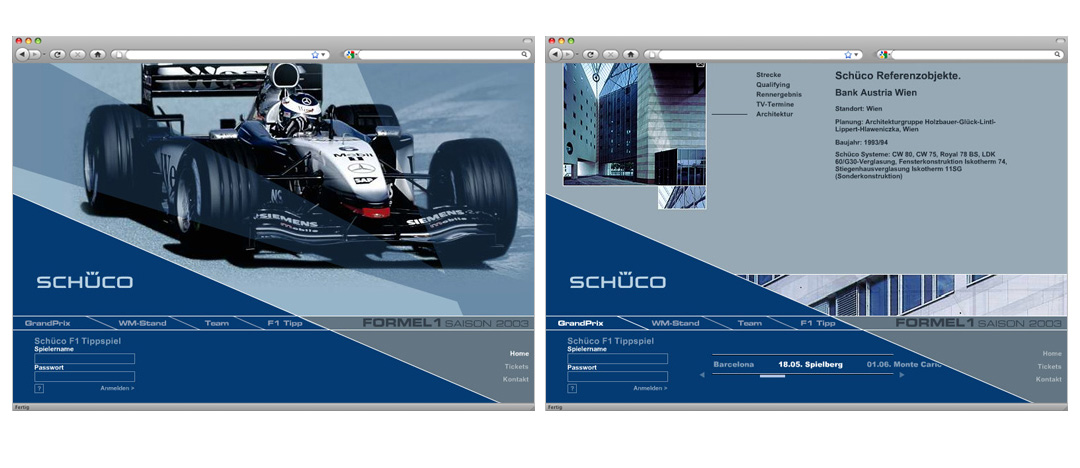Click the Google search engine icon in the right browser
Viewport: 1080px width, 468px height.
(x=883, y=54)
